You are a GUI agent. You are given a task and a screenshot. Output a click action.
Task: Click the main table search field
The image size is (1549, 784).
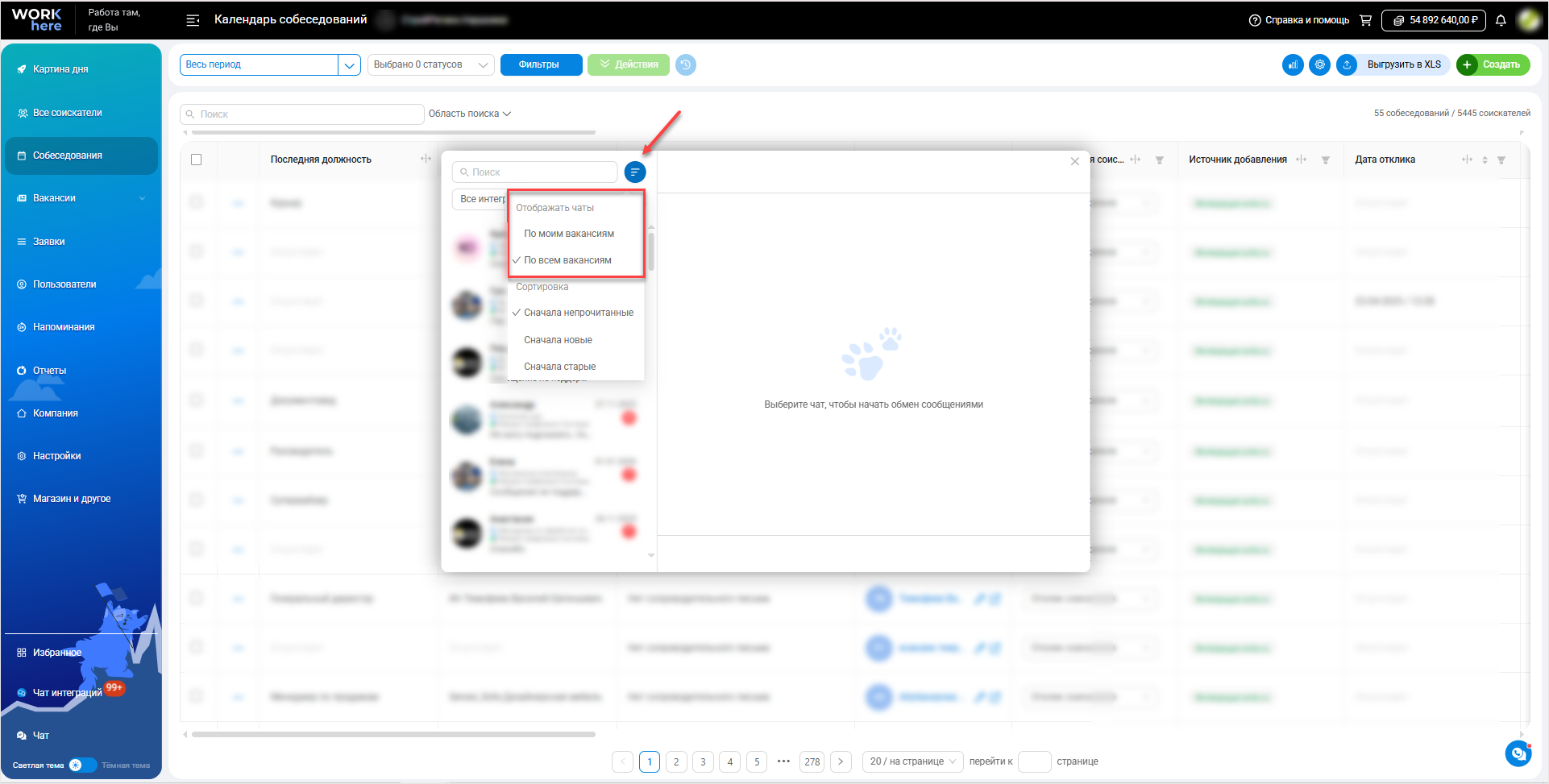pyautogui.click(x=302, y=114)
